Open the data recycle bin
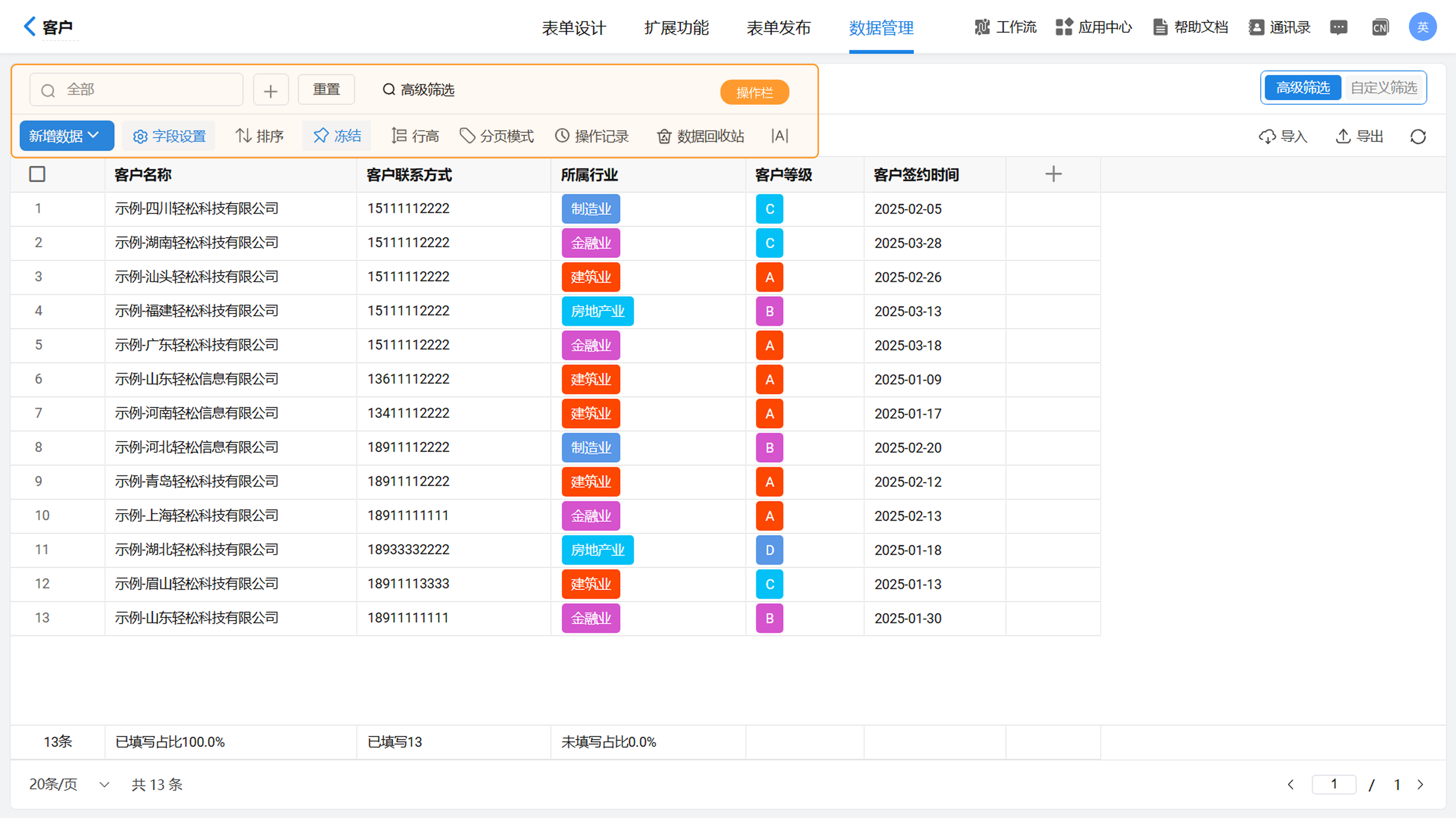The width and height of the screenshot is (1456, 818). (700, 136)
